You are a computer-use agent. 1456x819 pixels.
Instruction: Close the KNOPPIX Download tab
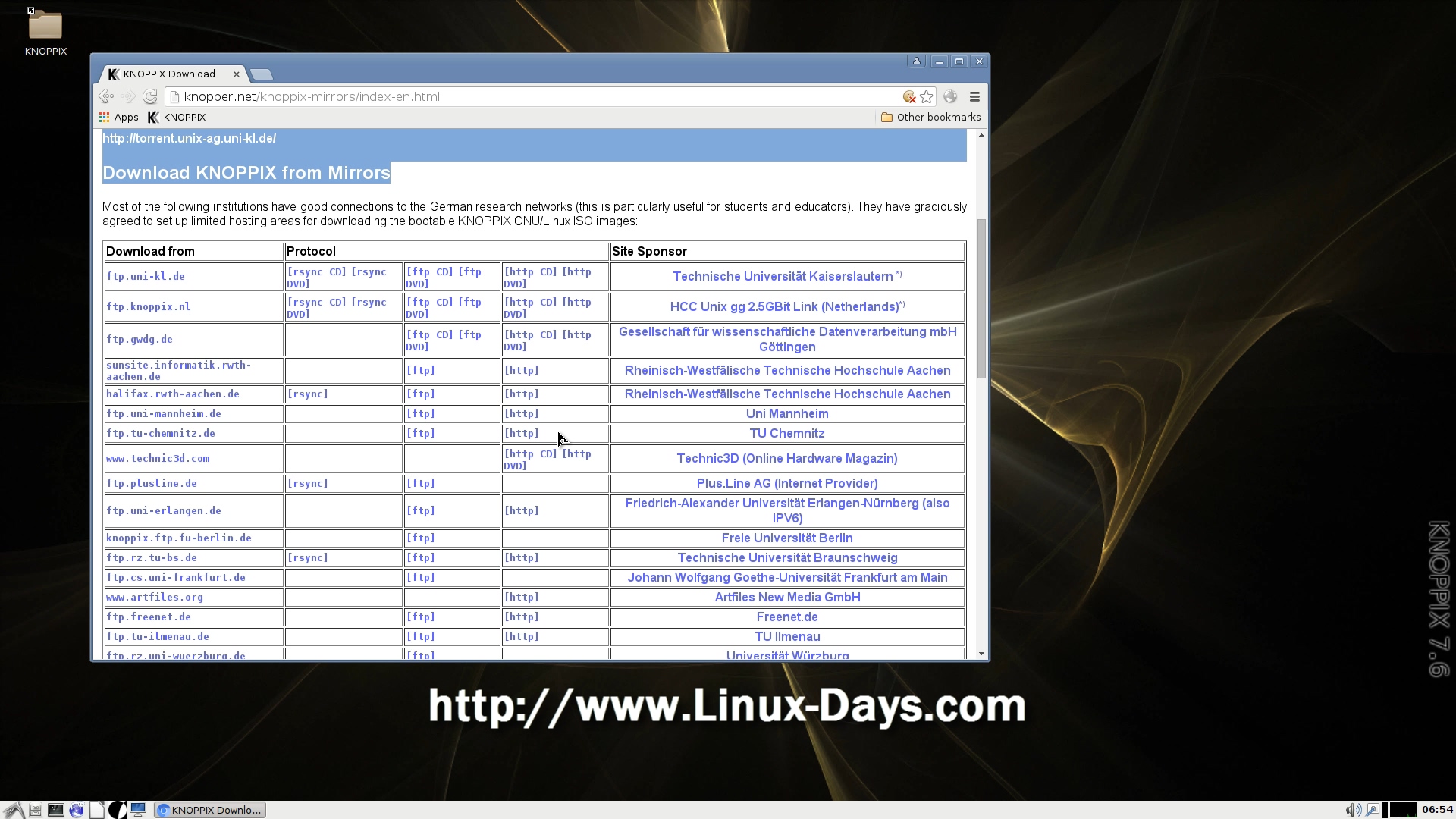(x=237, y=74)
